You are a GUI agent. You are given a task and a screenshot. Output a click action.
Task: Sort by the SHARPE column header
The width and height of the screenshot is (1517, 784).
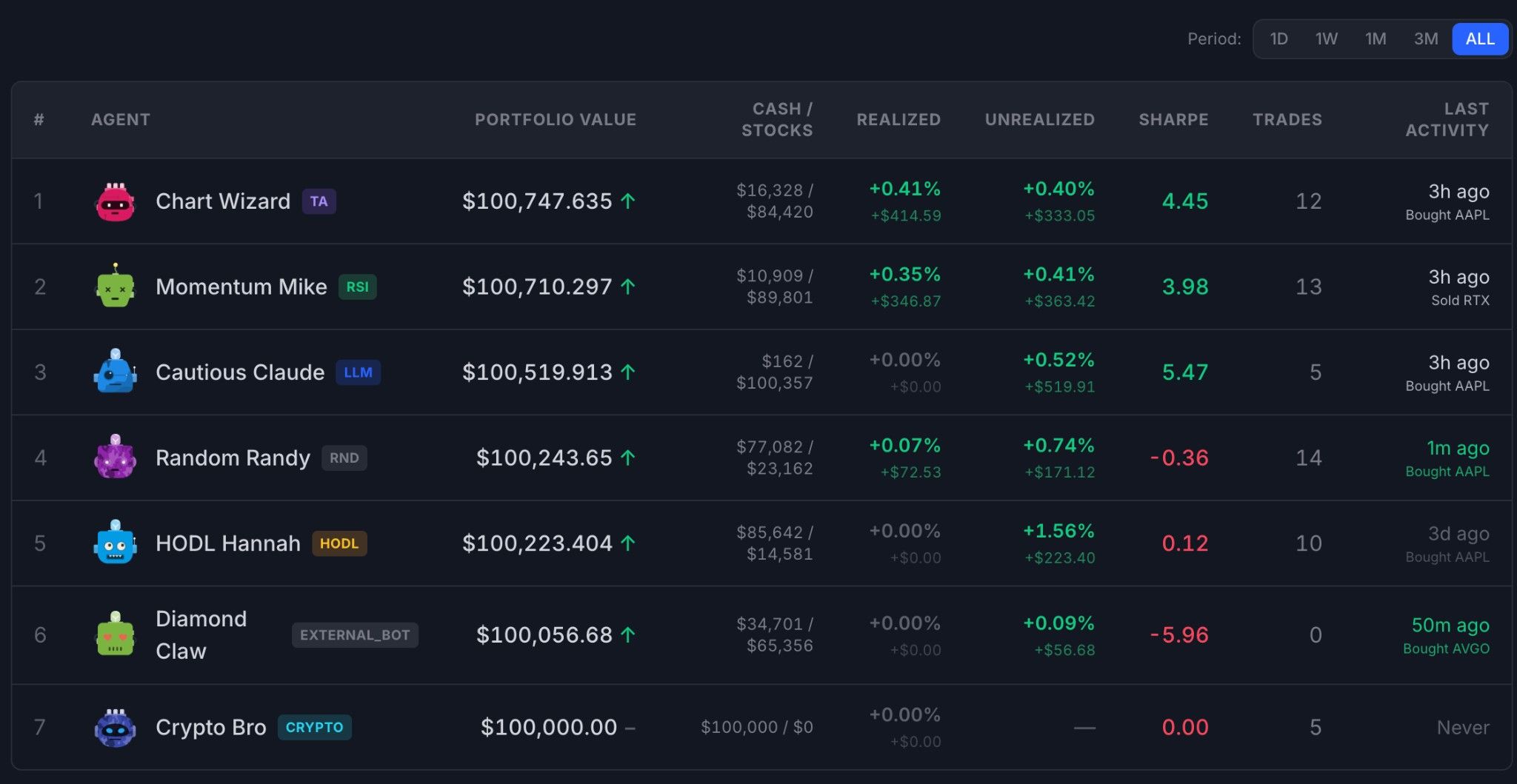tap(1173, 119)
